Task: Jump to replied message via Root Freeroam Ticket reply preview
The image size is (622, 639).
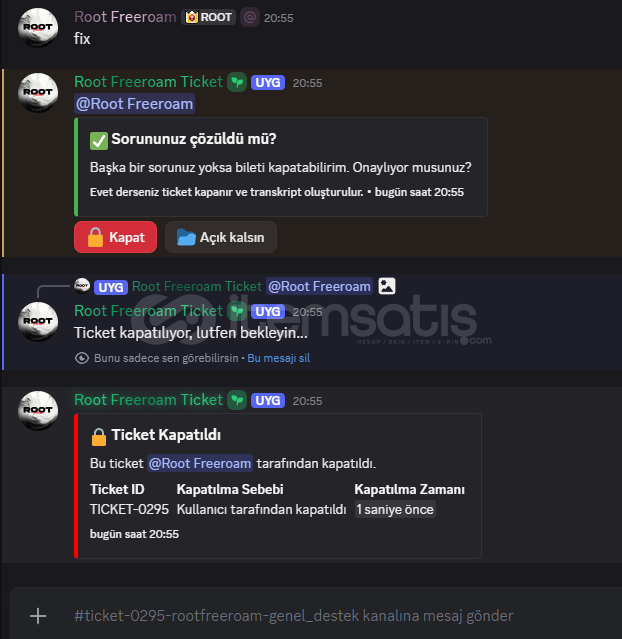Action: coord(197,286)
